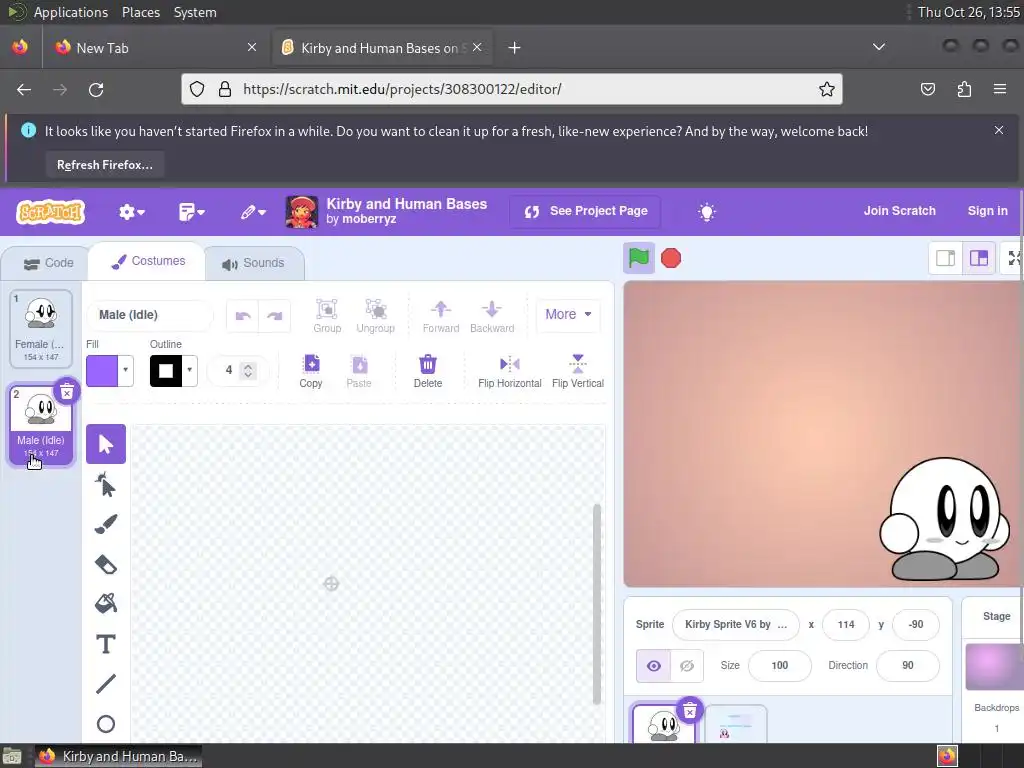Click the black Outline color swatch

click(166, 371)
